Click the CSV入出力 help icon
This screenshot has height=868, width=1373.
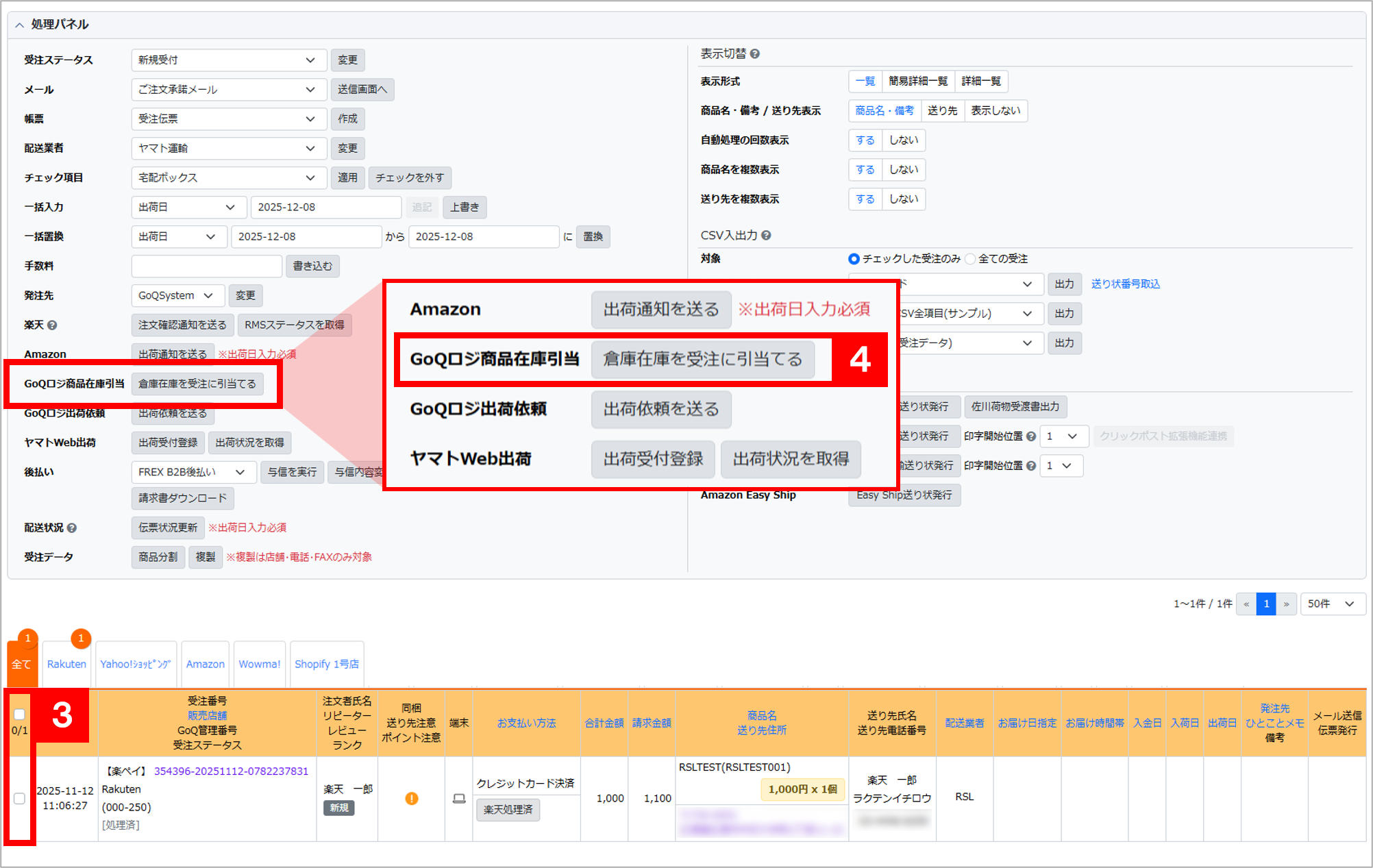(x=766, y=235)
